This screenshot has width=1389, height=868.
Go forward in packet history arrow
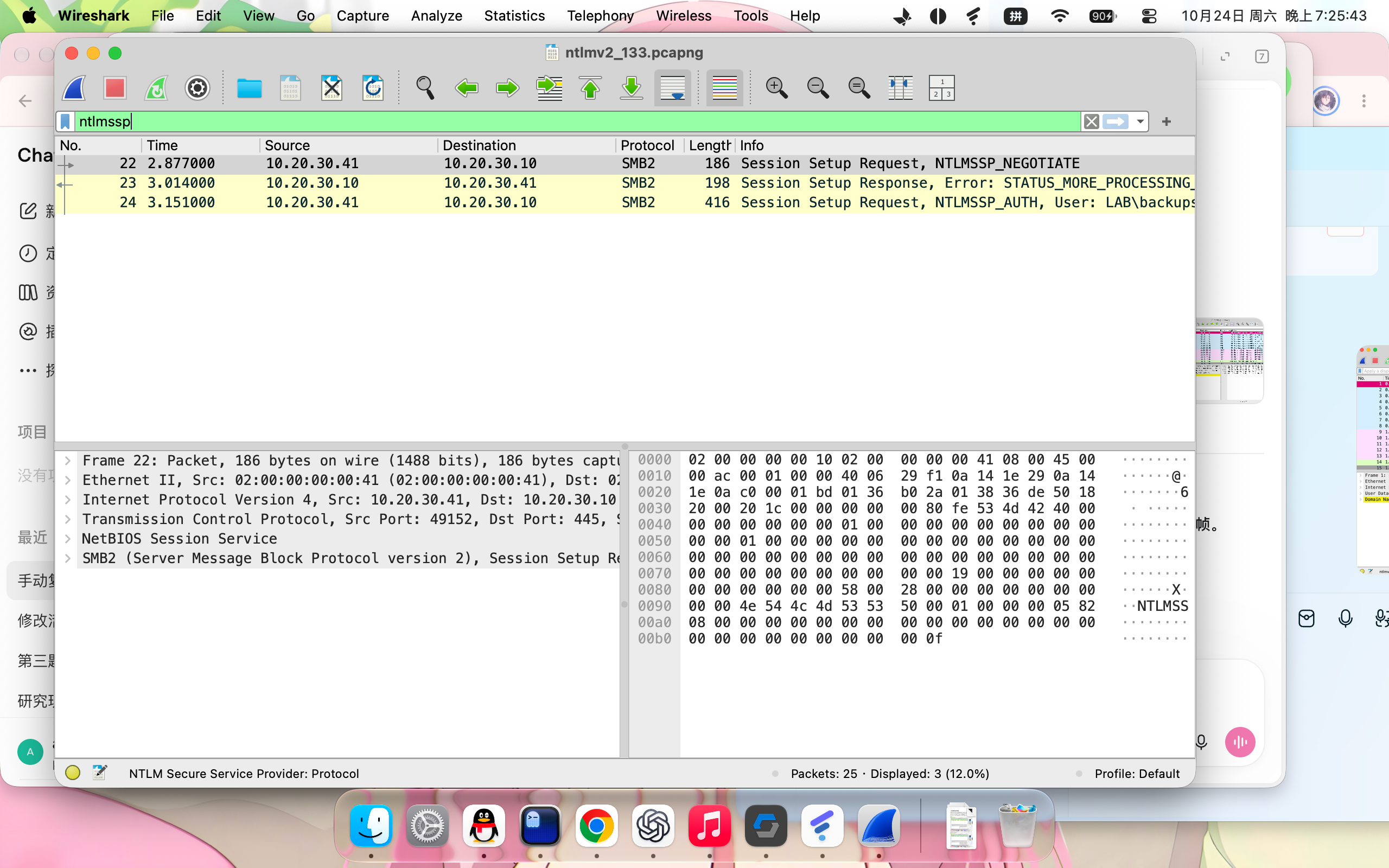pyautogui.click(x=507, y=88)
